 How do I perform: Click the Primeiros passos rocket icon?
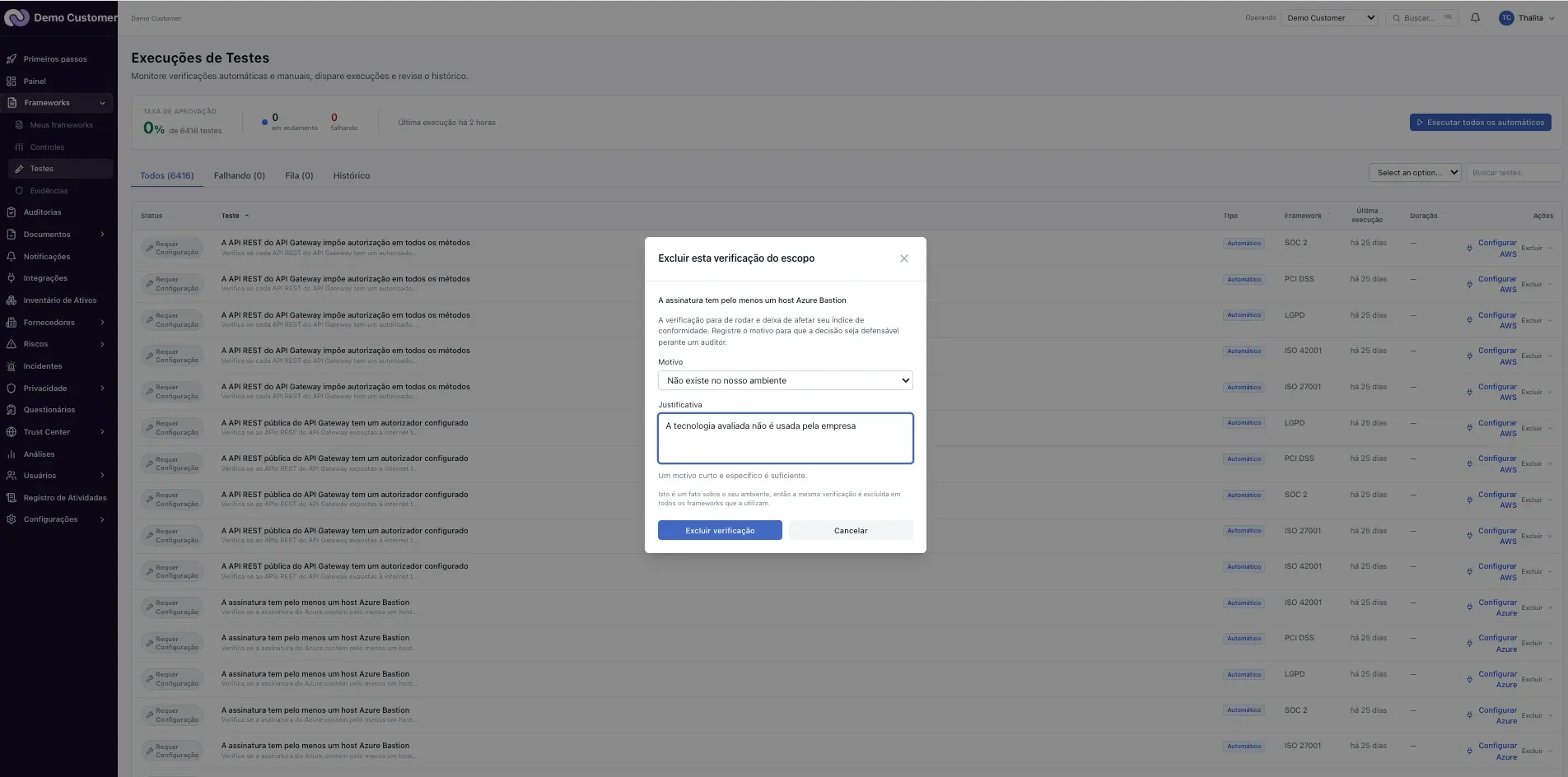[12, 59]
